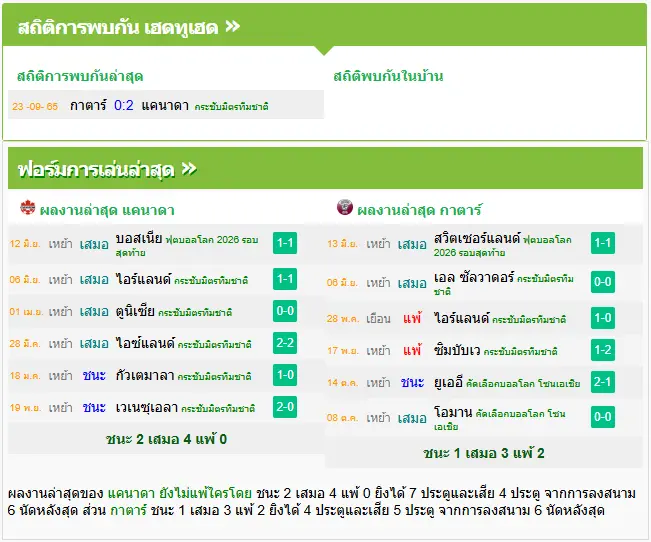Click the ชนะ result in กัวเตมาลา row
651x542 pixels.
(x=94, y=375)
